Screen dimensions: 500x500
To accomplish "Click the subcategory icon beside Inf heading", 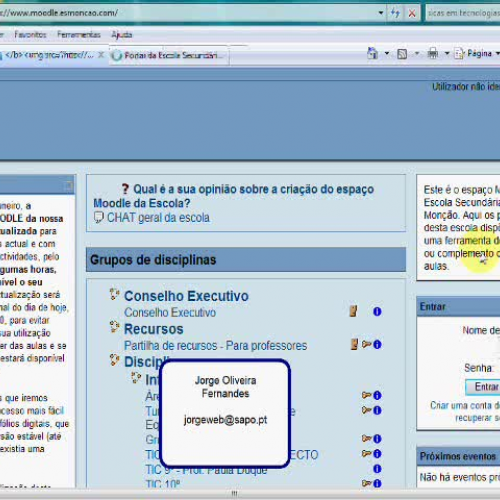I will point(136,378).
